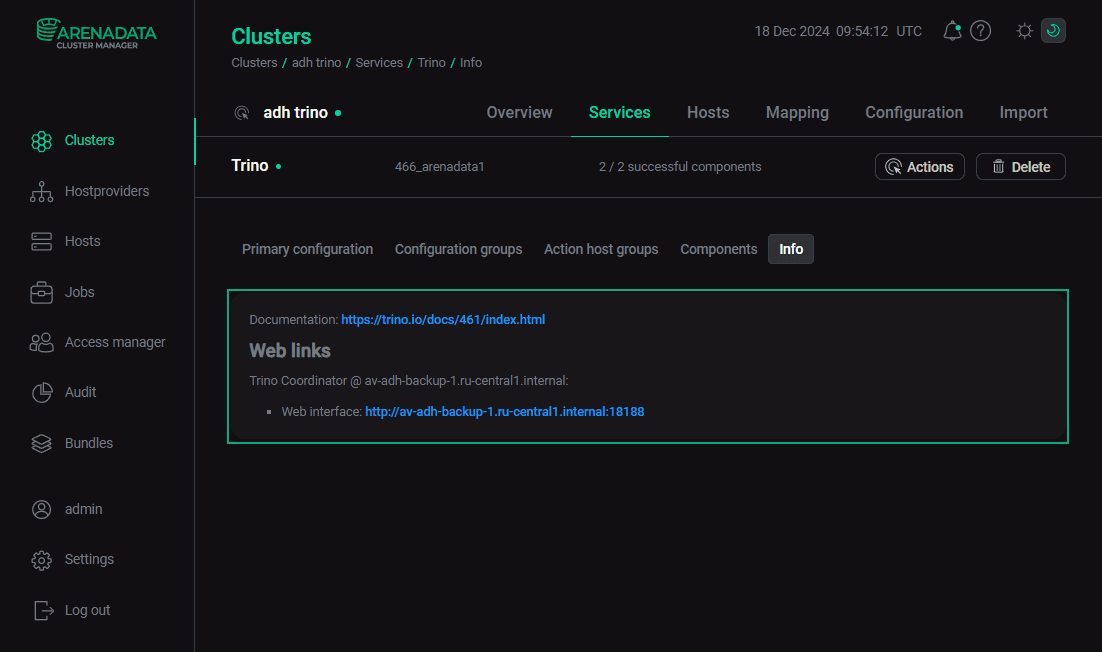Click cluster actions icon beside adh trino
Viewport: 1102px width, 652px height.
click(x=242, y=113)
